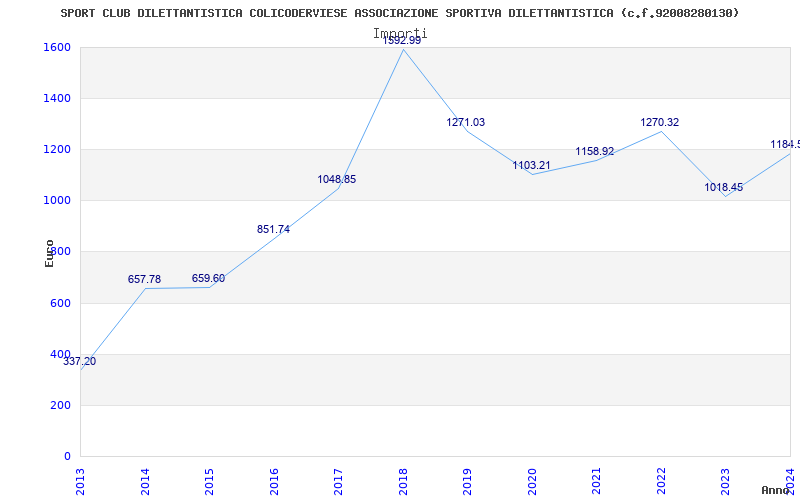Click the 2020 data label 1103.21

(x=532, y=165)
